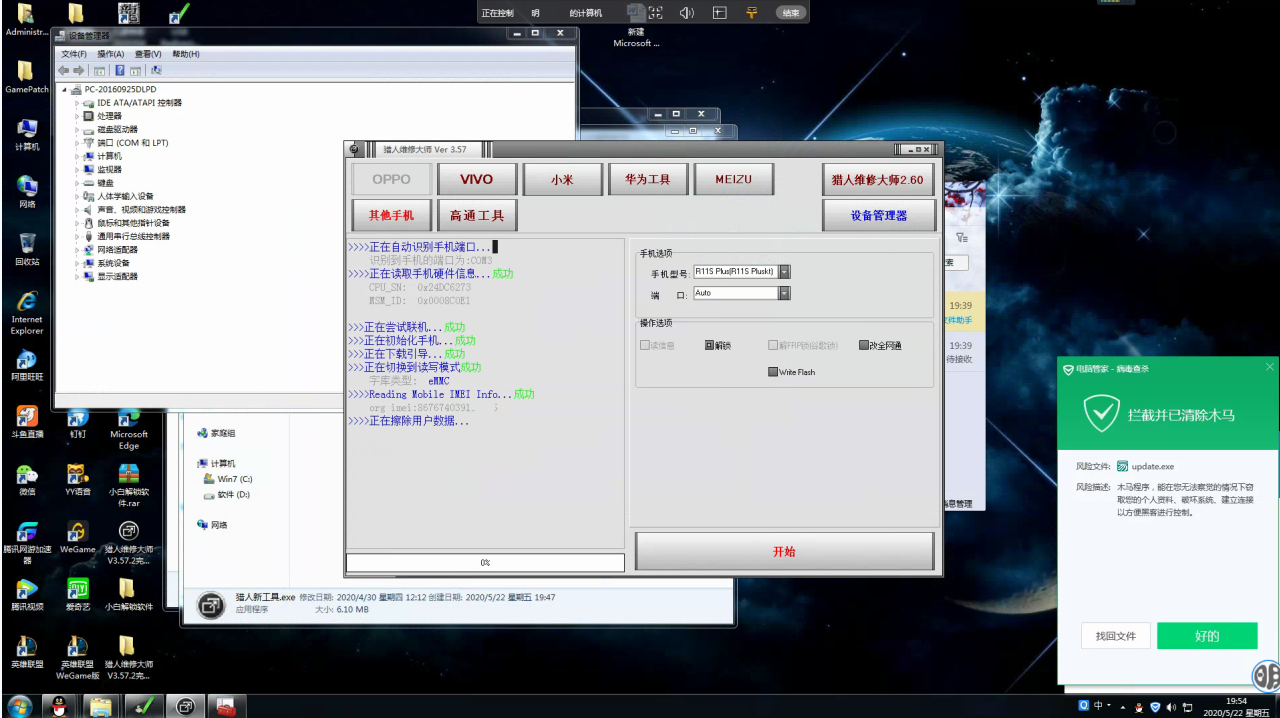Select 软件 (D:) drive in Explorer sidebar
The height and width of the screenshot is (718, 1280).
[226, 494]
